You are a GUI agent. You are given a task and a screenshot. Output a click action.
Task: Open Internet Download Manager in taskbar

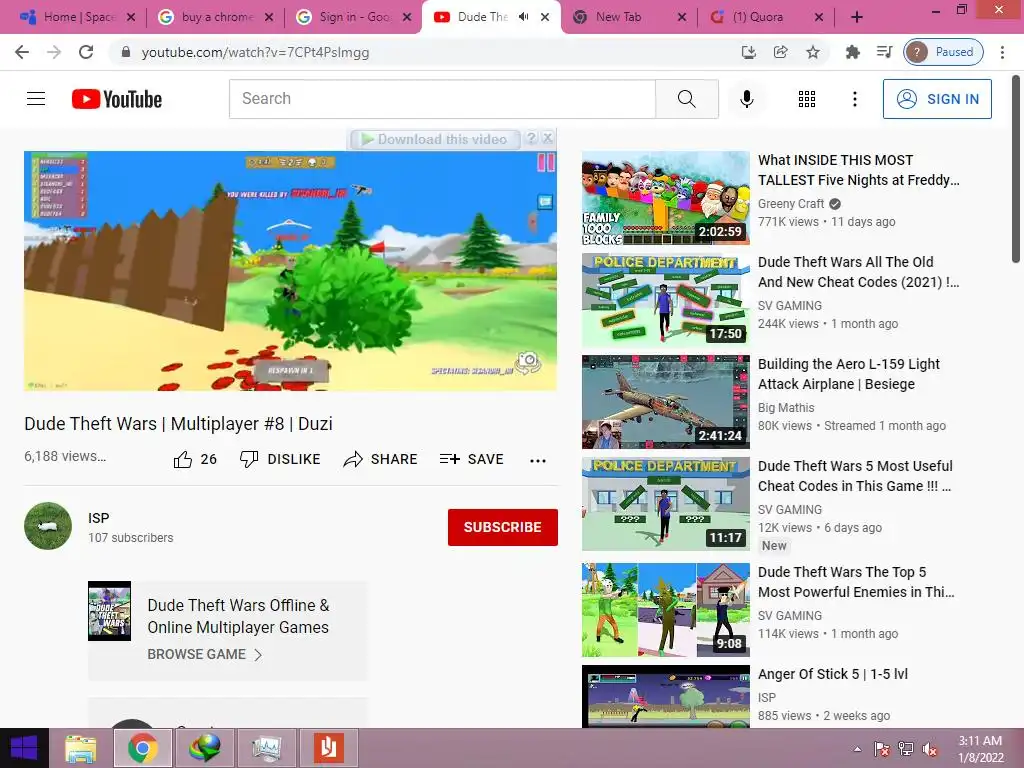[204, 748]
